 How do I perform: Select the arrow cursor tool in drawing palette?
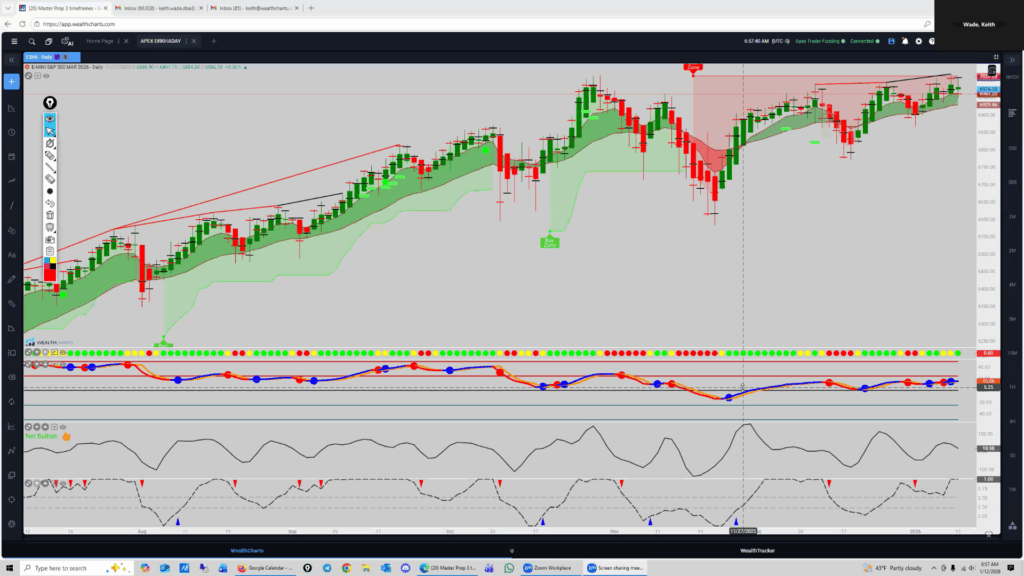(50, 131)
